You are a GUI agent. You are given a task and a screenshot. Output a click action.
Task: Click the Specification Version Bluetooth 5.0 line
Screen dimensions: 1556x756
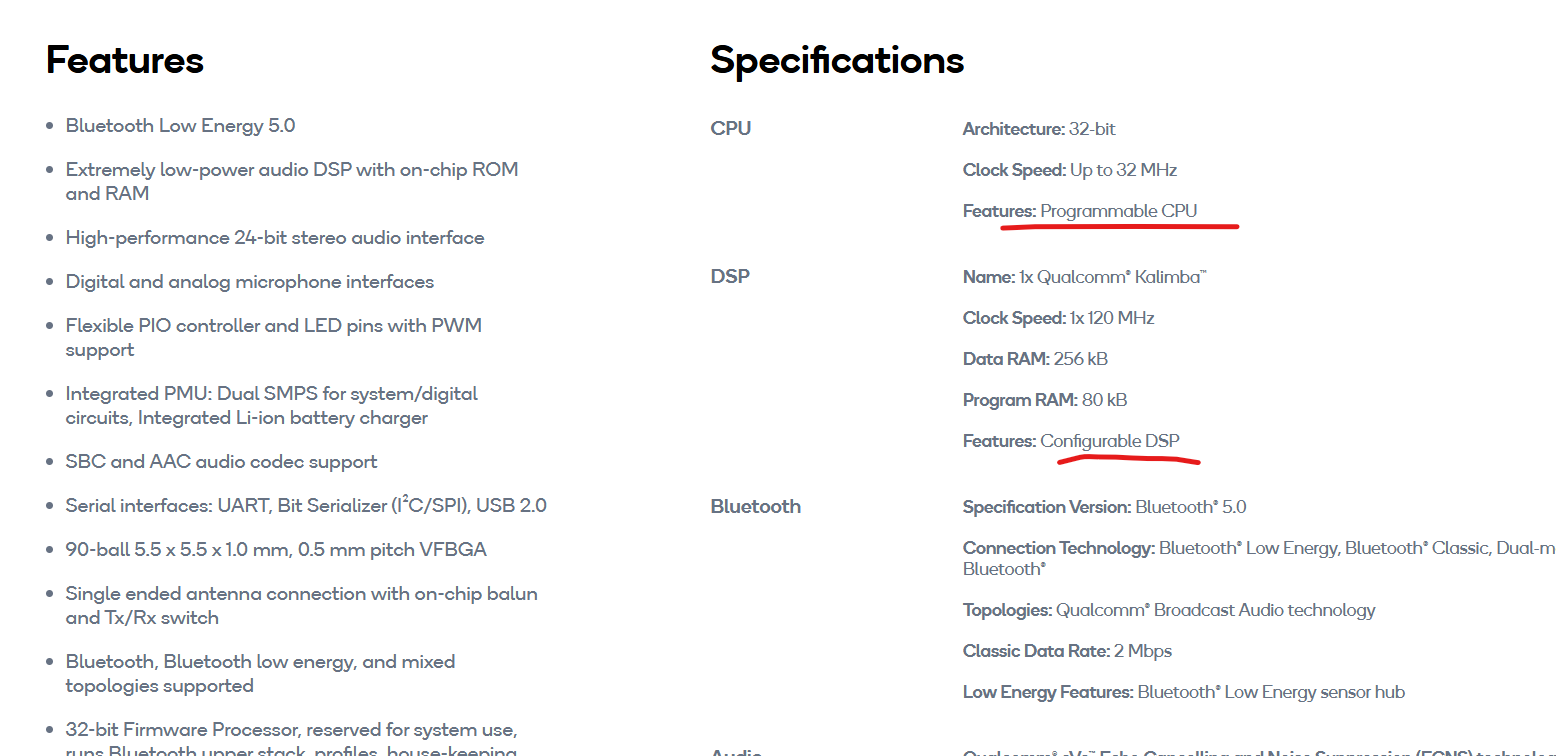pyautogui.click(x=1104, y=507)
